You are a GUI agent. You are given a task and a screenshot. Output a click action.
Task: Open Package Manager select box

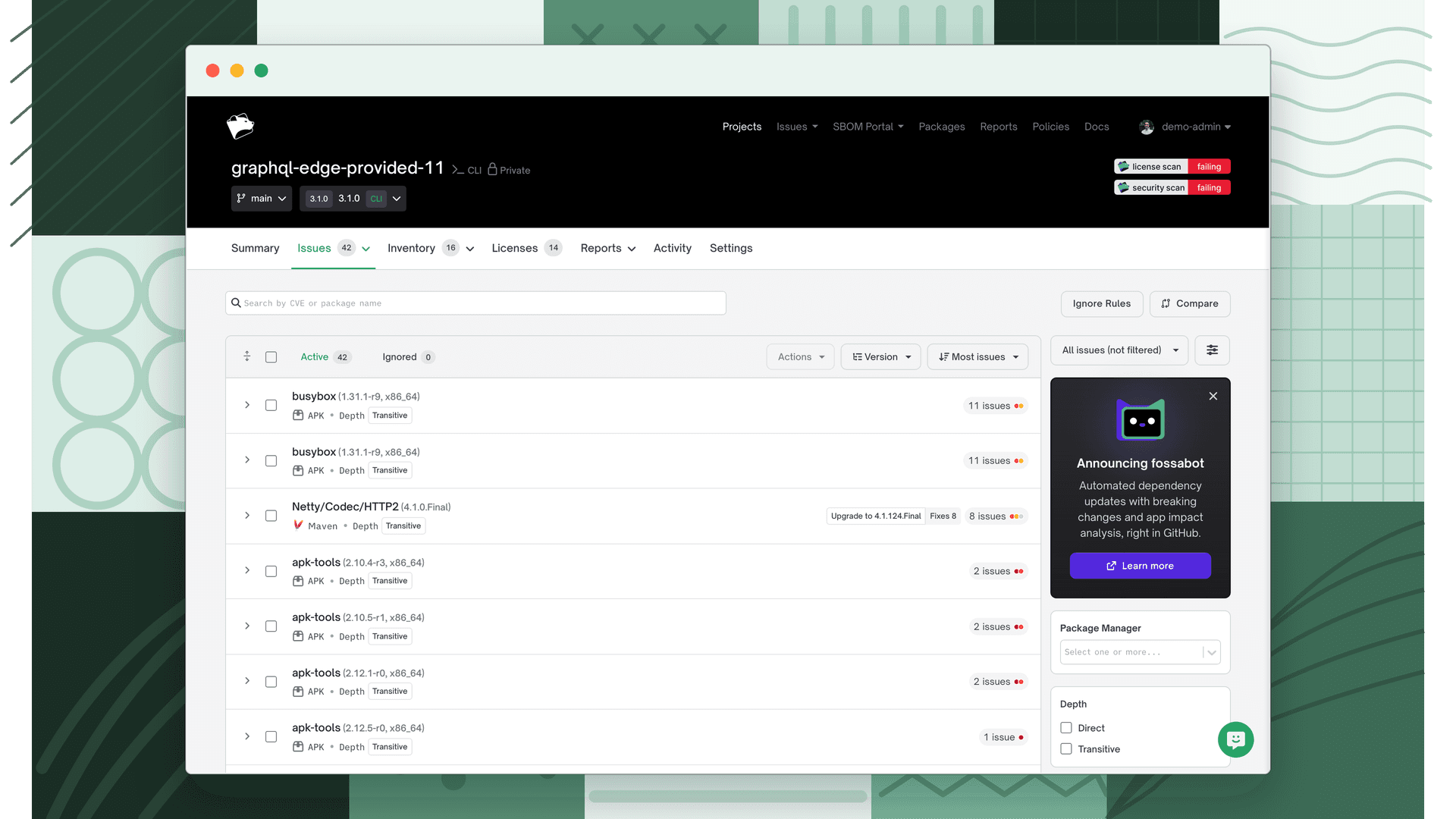tap(1140, 652)
